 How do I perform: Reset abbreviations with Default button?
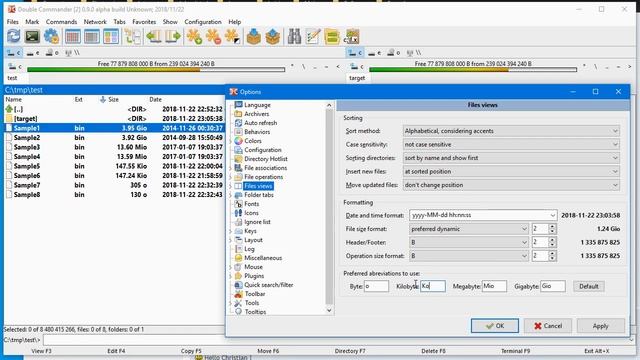[x=589, y=286]
